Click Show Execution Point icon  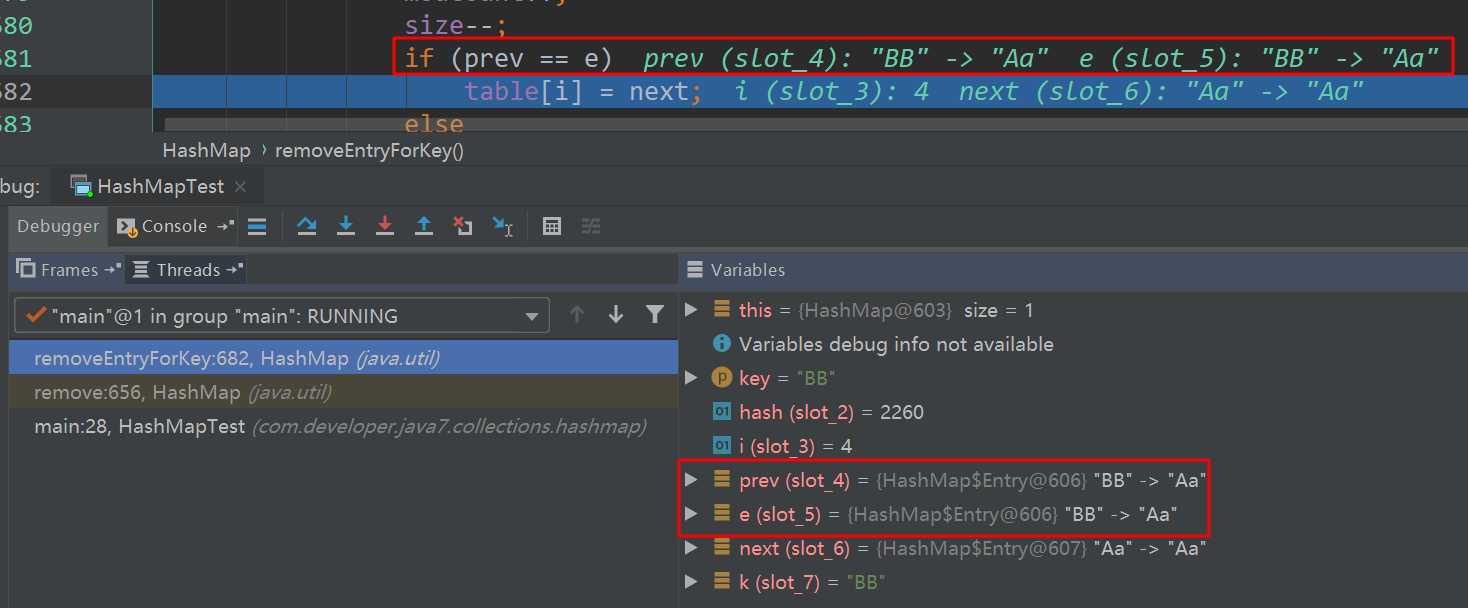[257, 227]
